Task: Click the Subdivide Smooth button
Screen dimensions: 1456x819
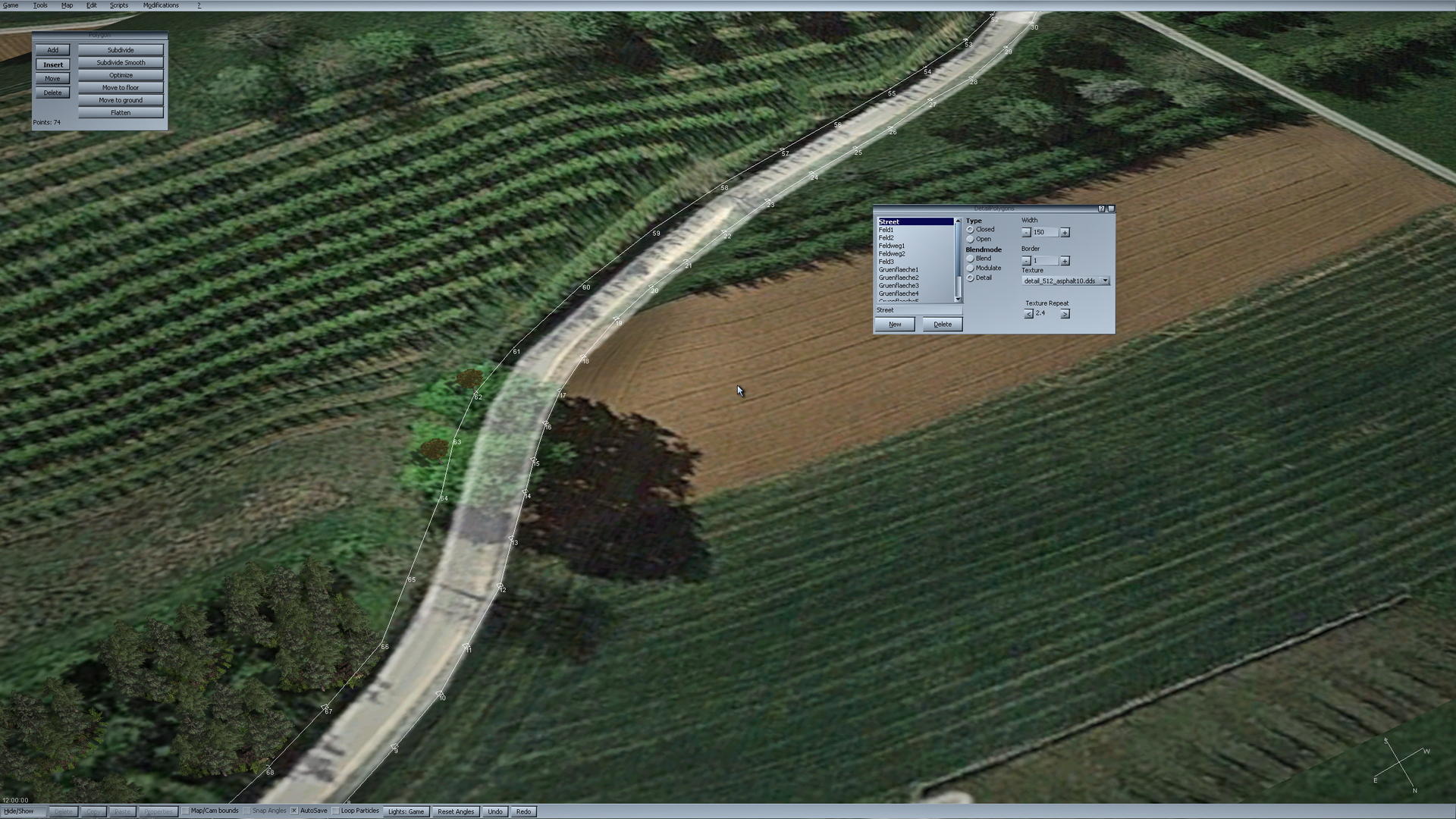Action: point(121,63)
